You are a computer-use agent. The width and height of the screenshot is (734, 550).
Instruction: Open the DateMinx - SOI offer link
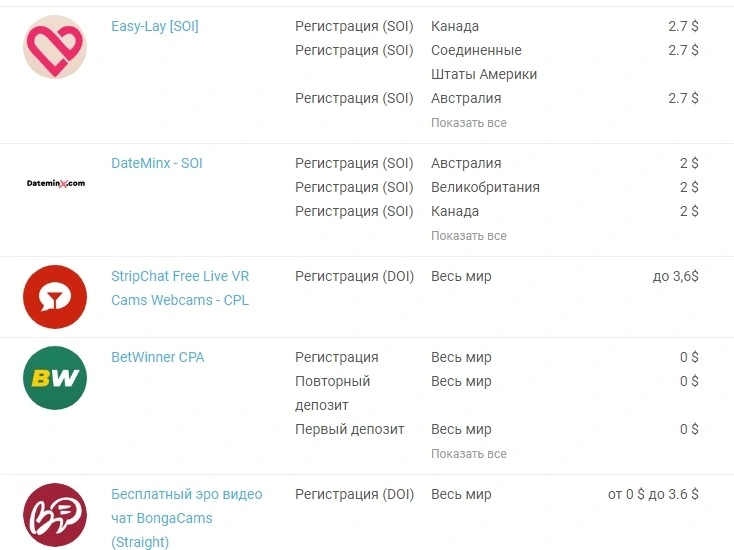[157, 163]
